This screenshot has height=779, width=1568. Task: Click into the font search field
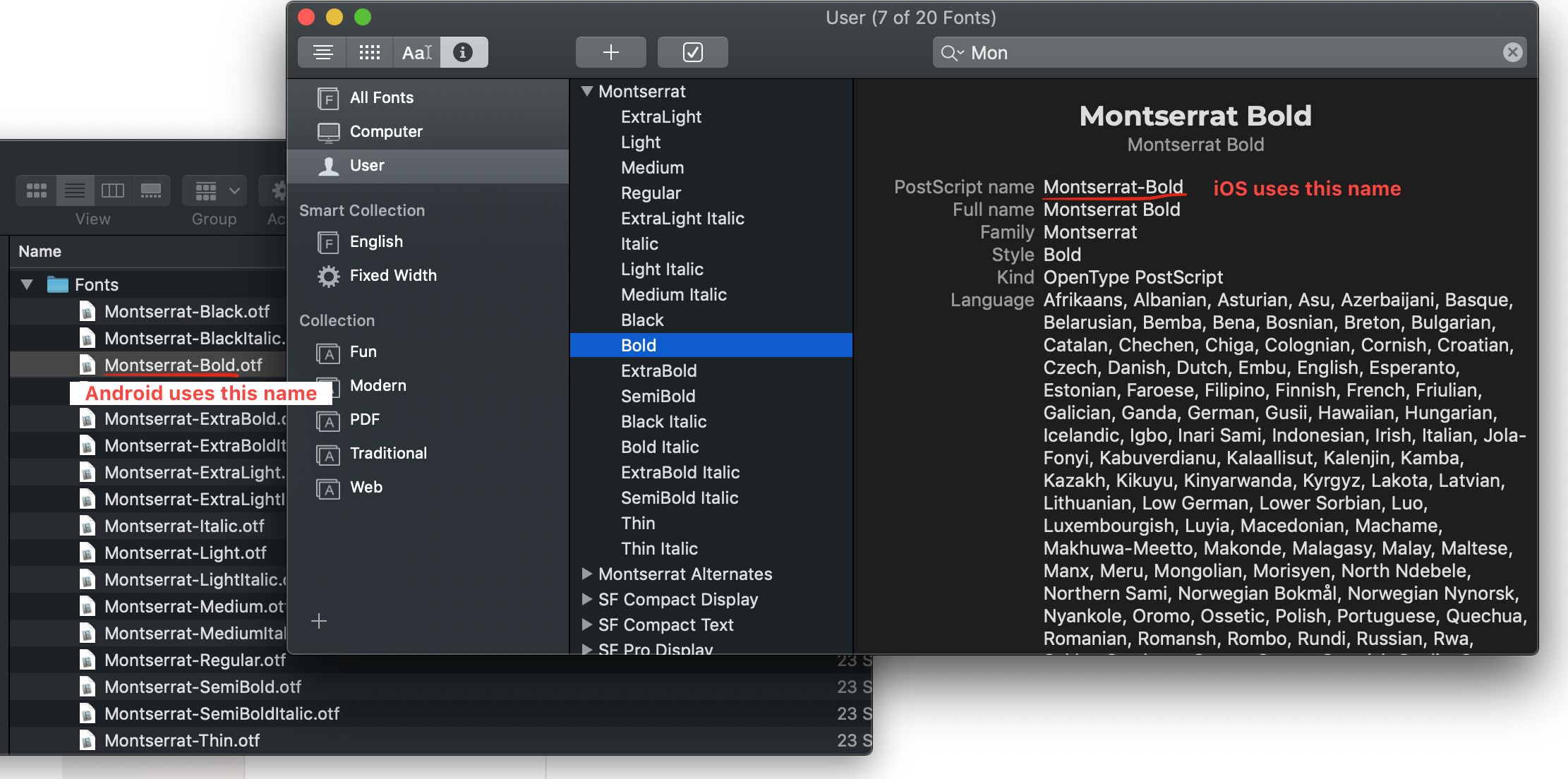coord(1229,52)
